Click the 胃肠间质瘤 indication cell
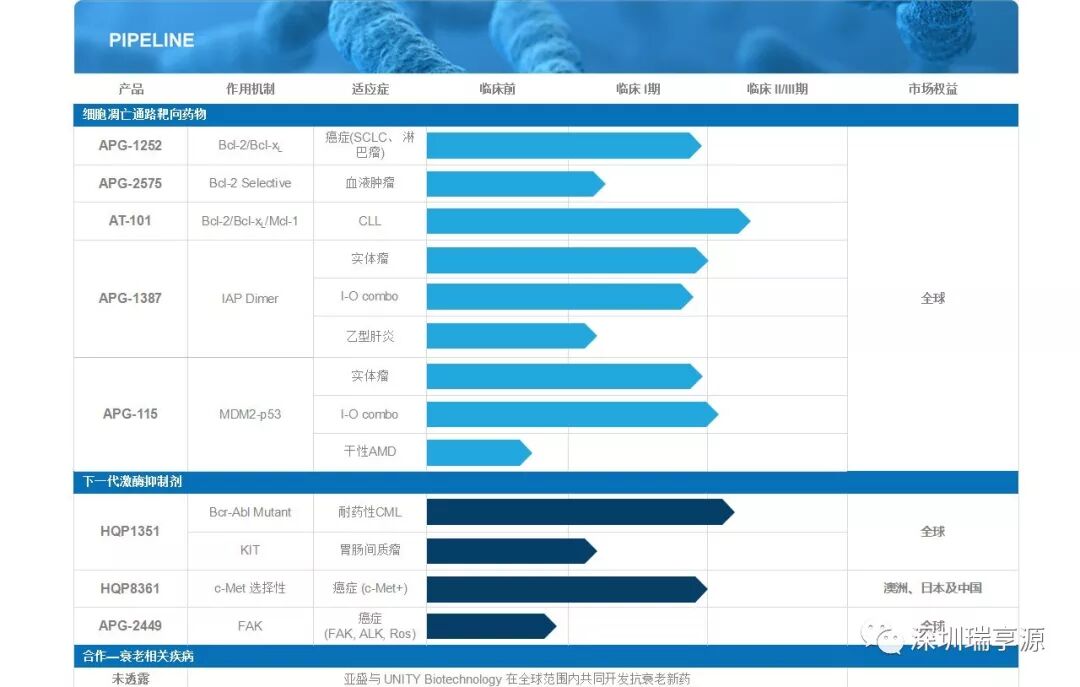The width and height of the screenshot is (1080, 687). [x=370, y=550]
